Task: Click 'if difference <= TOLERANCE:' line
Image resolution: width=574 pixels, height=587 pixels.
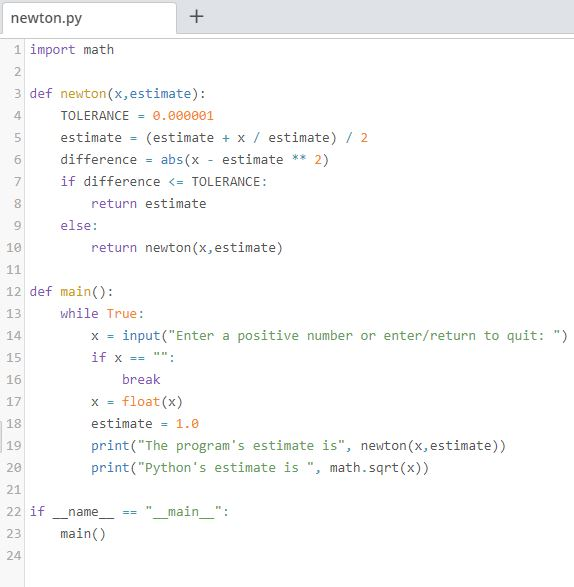Action: coord(164,182)
